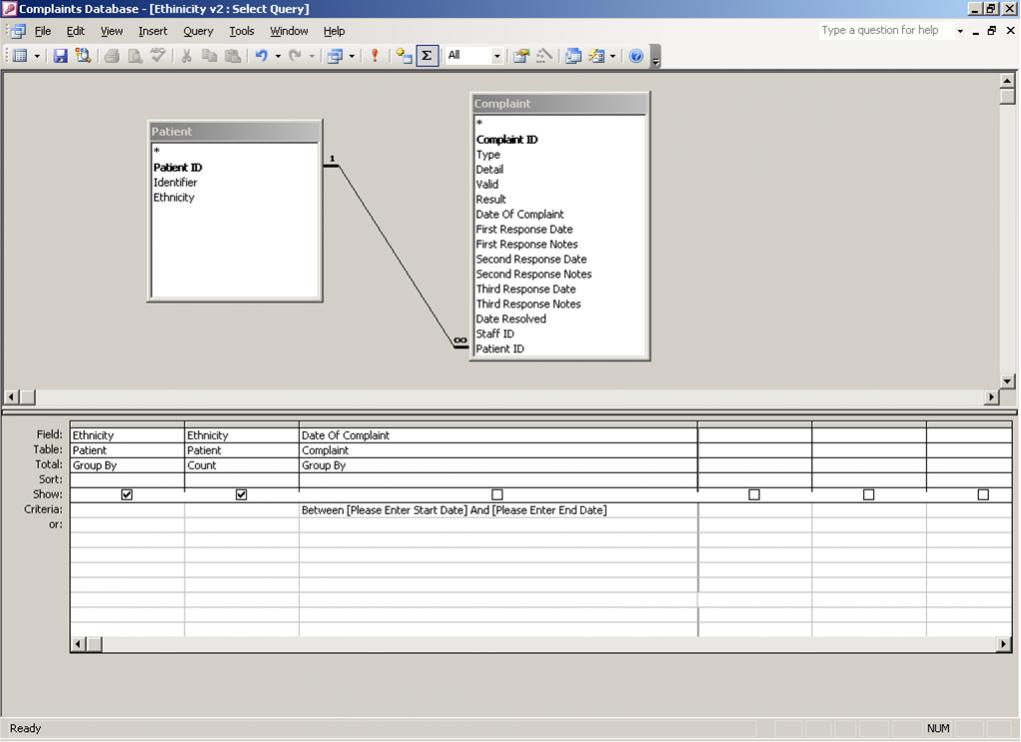Uncheck Show for first Ethnicity column

tap(127, 495)
